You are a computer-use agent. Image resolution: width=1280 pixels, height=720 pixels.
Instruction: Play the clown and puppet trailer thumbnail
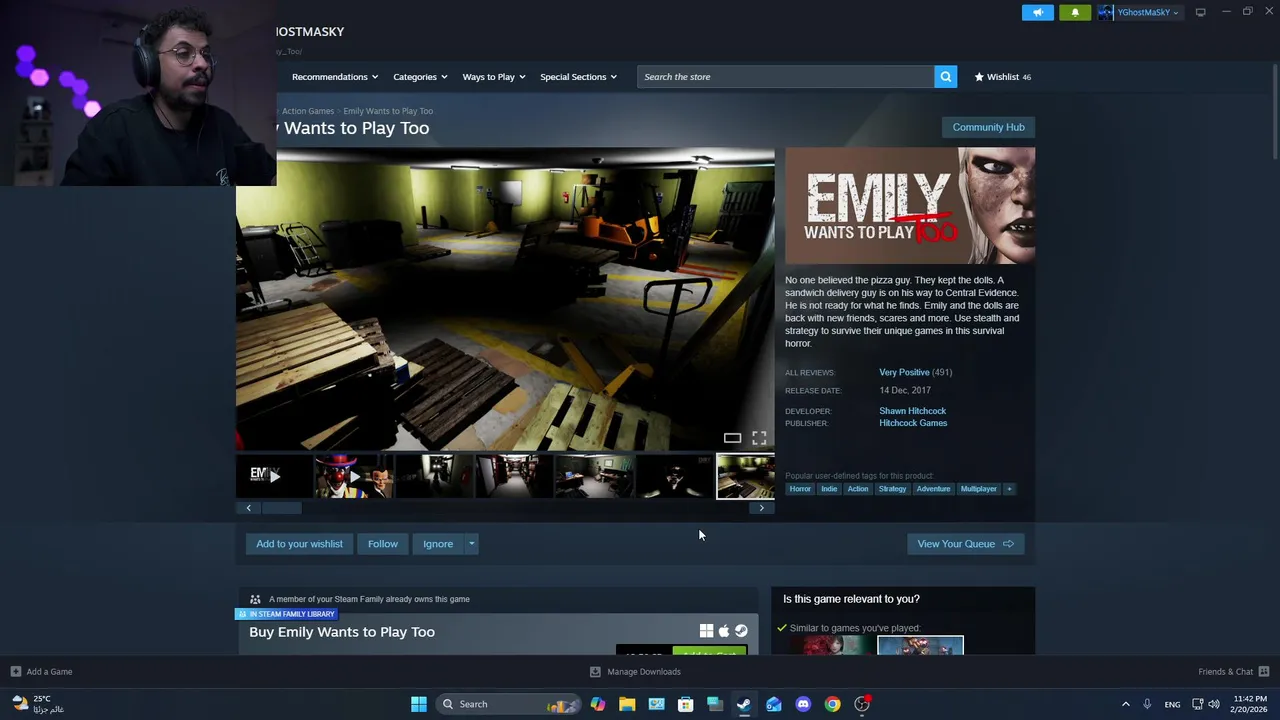click(353, 476)
